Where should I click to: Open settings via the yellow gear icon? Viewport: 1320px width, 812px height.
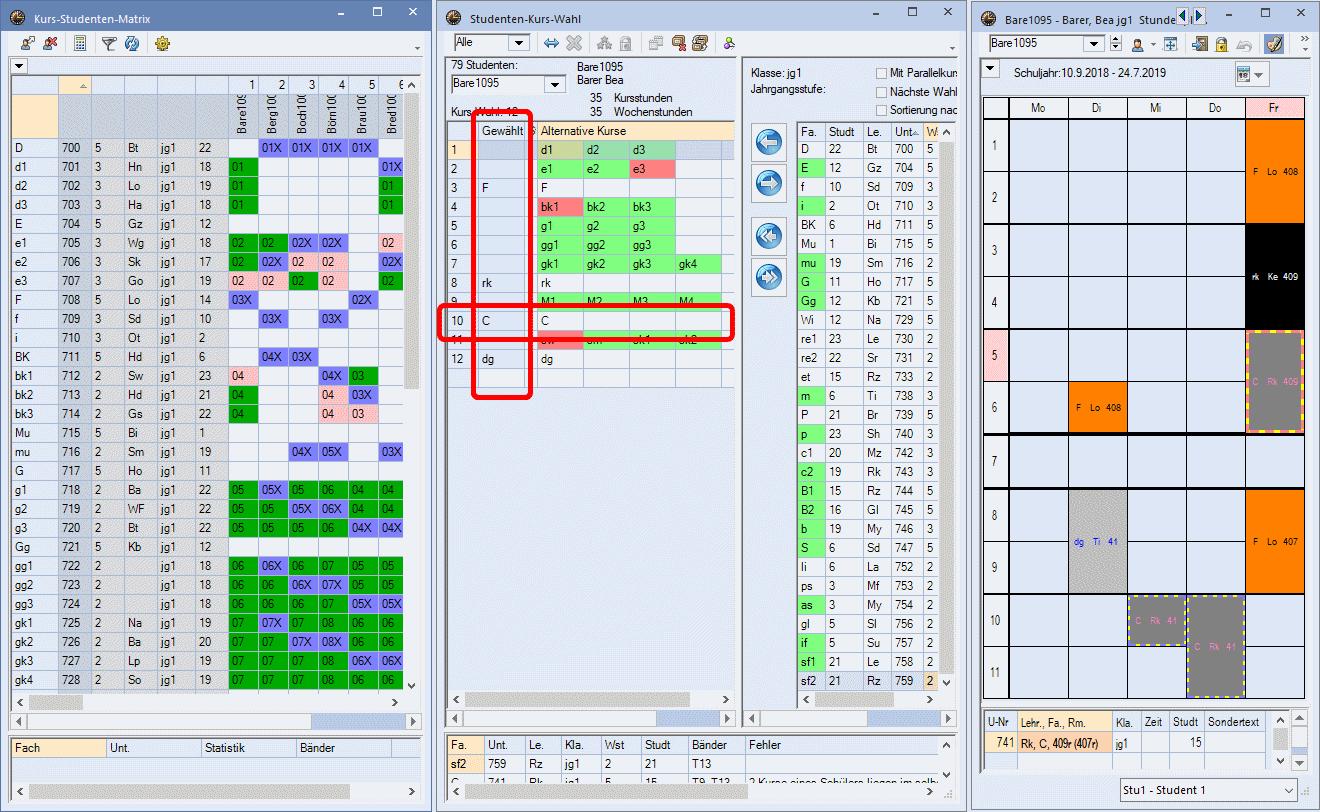(x=163, y=44)
